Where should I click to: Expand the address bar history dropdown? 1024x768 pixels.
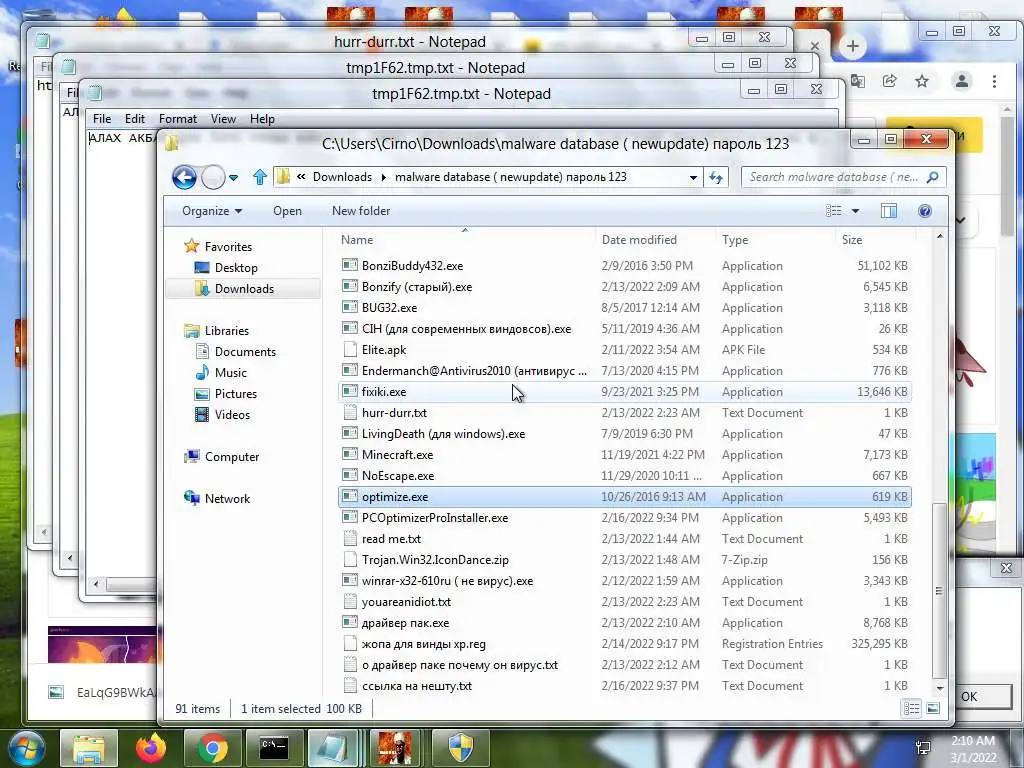[x=693, y=178]
